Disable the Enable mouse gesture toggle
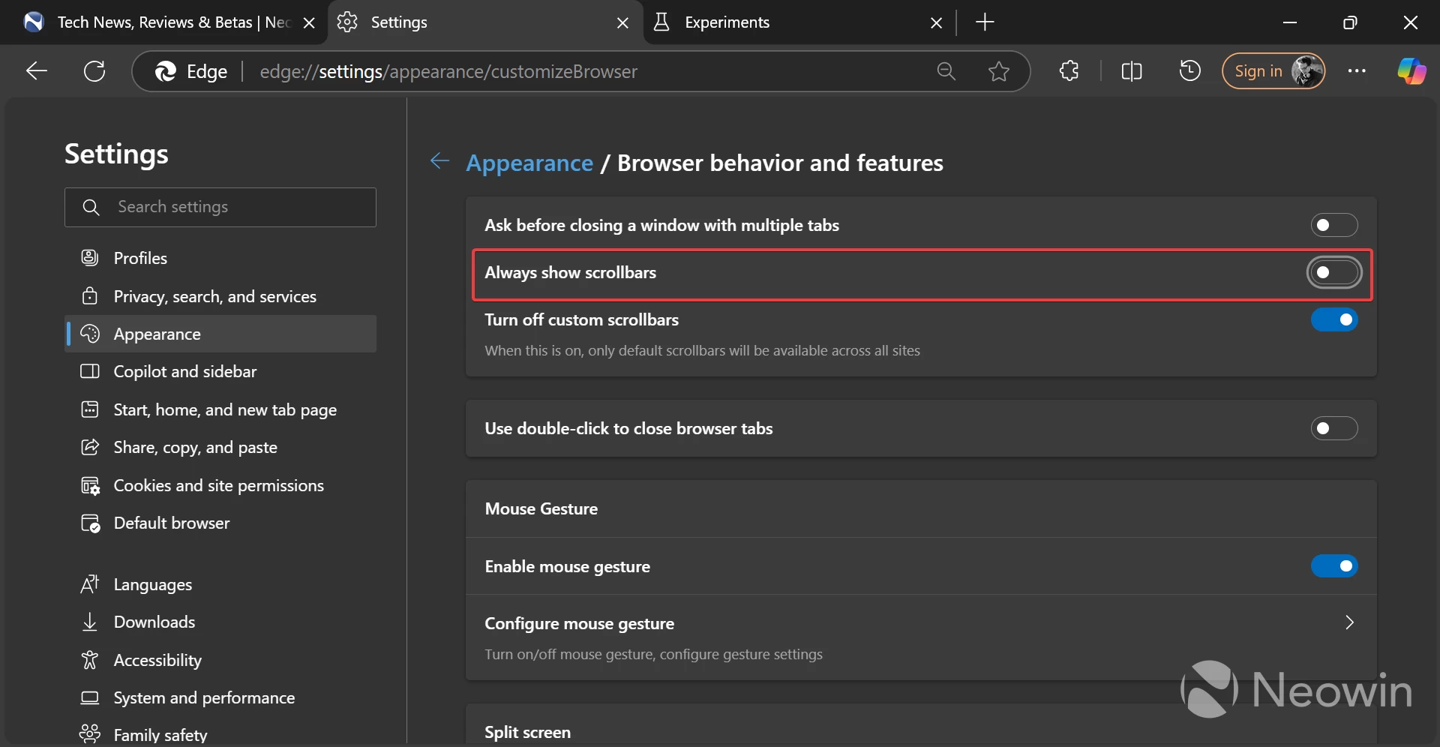This screenshot has height=747, width=1440. pyautogui.click(x=1334, y=566)
